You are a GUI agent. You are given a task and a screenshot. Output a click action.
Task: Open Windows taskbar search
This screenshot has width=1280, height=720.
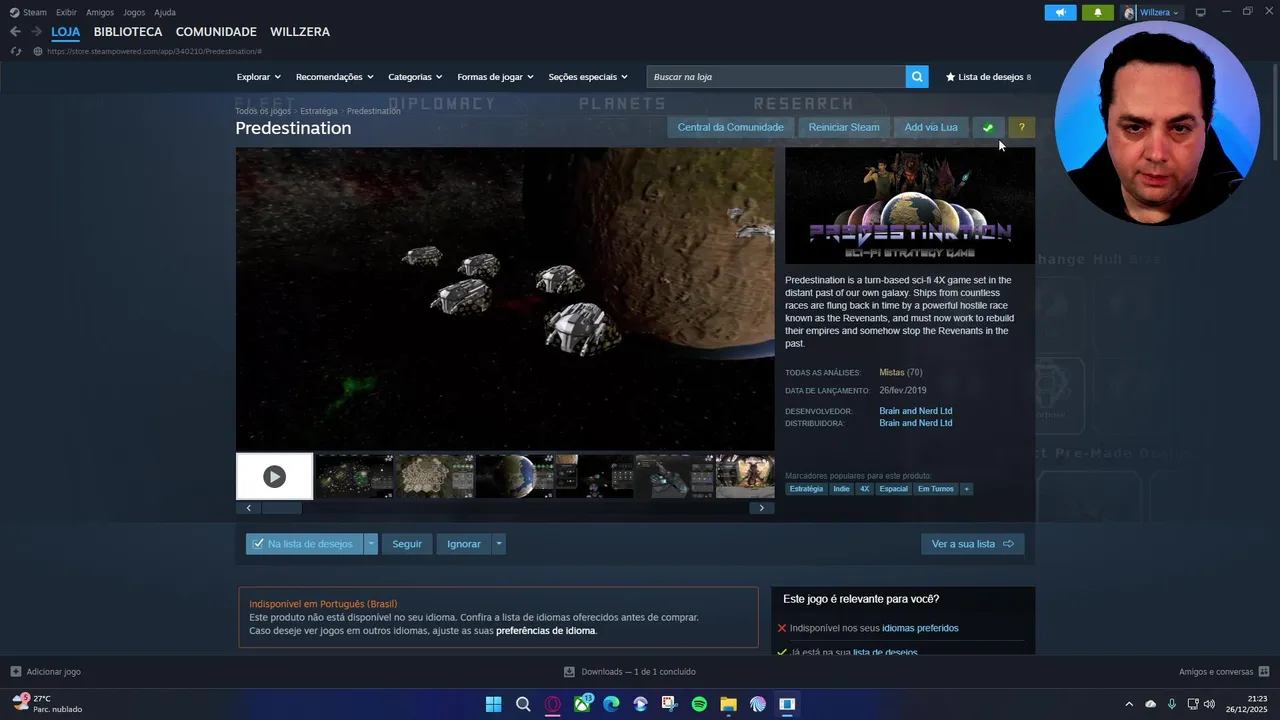click(x=523, y=704)
